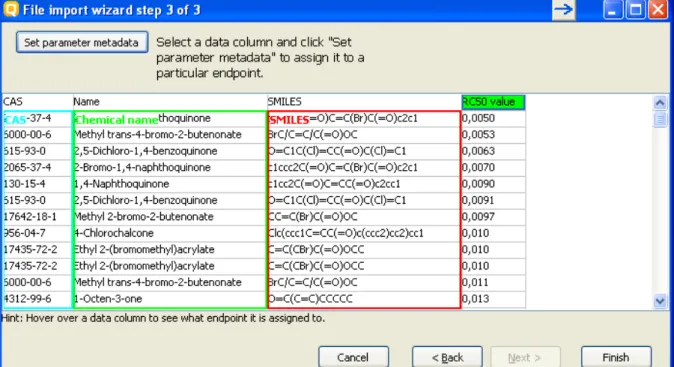The height and width of the screenshot is (367, 674).
Task: Click the SMILES cell O=C(C=C)CCCCC
Action: point(364,299)
